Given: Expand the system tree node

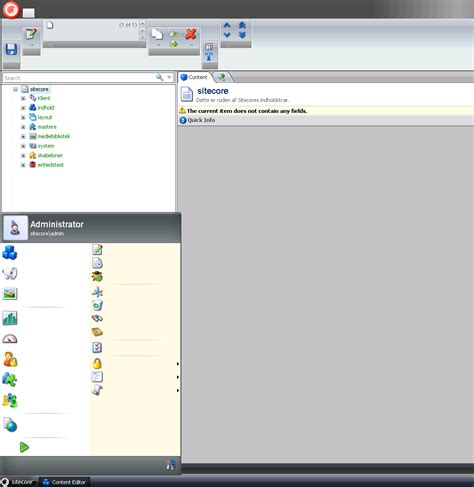Looking at the screenshot, I should pyautogui.click(x=23, y=146).
